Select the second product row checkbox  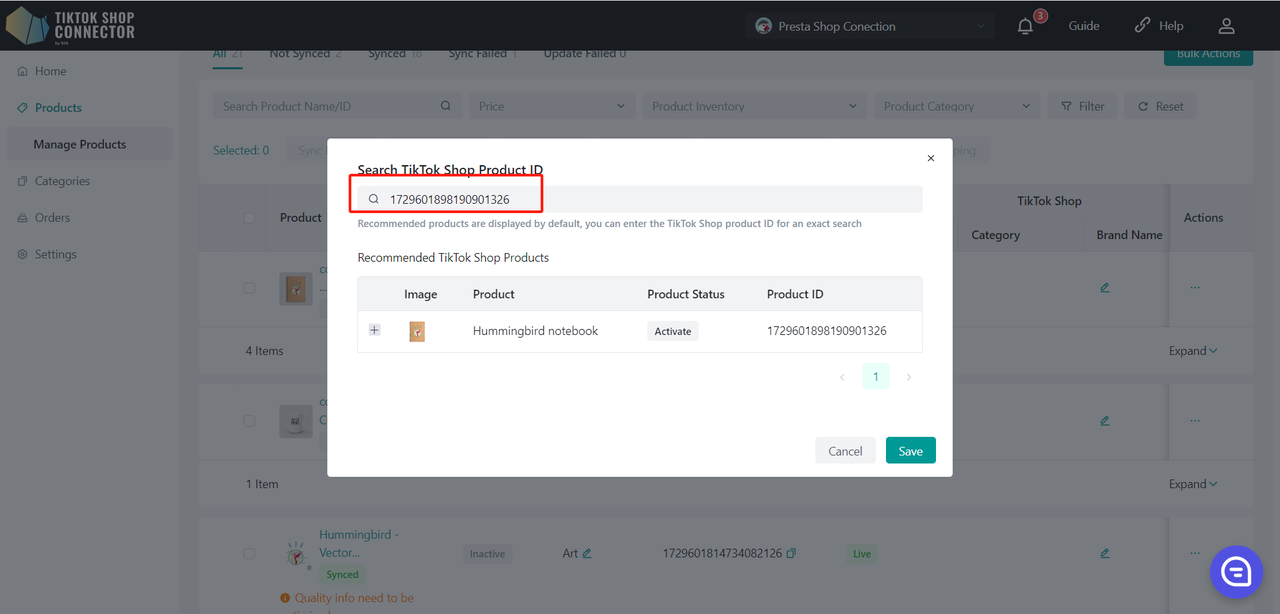click(x=249, y=421)
